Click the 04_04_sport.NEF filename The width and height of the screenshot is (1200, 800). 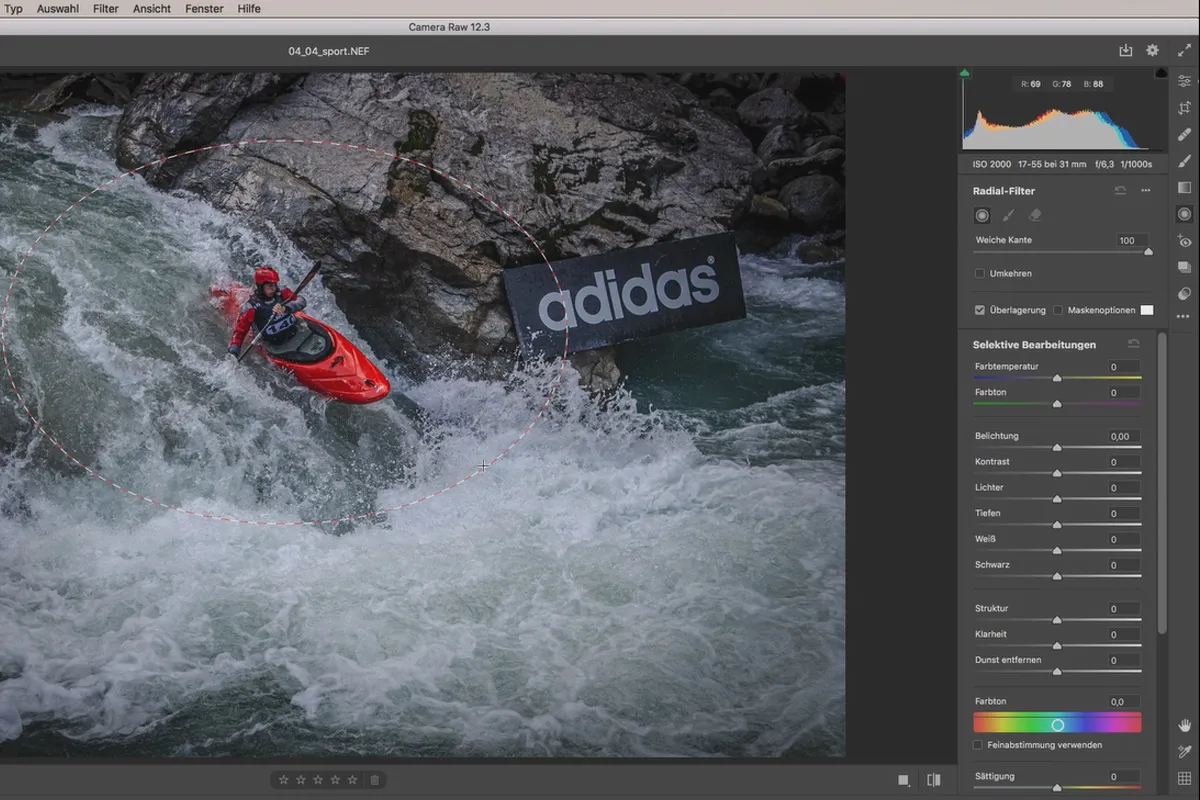(329, 50)
